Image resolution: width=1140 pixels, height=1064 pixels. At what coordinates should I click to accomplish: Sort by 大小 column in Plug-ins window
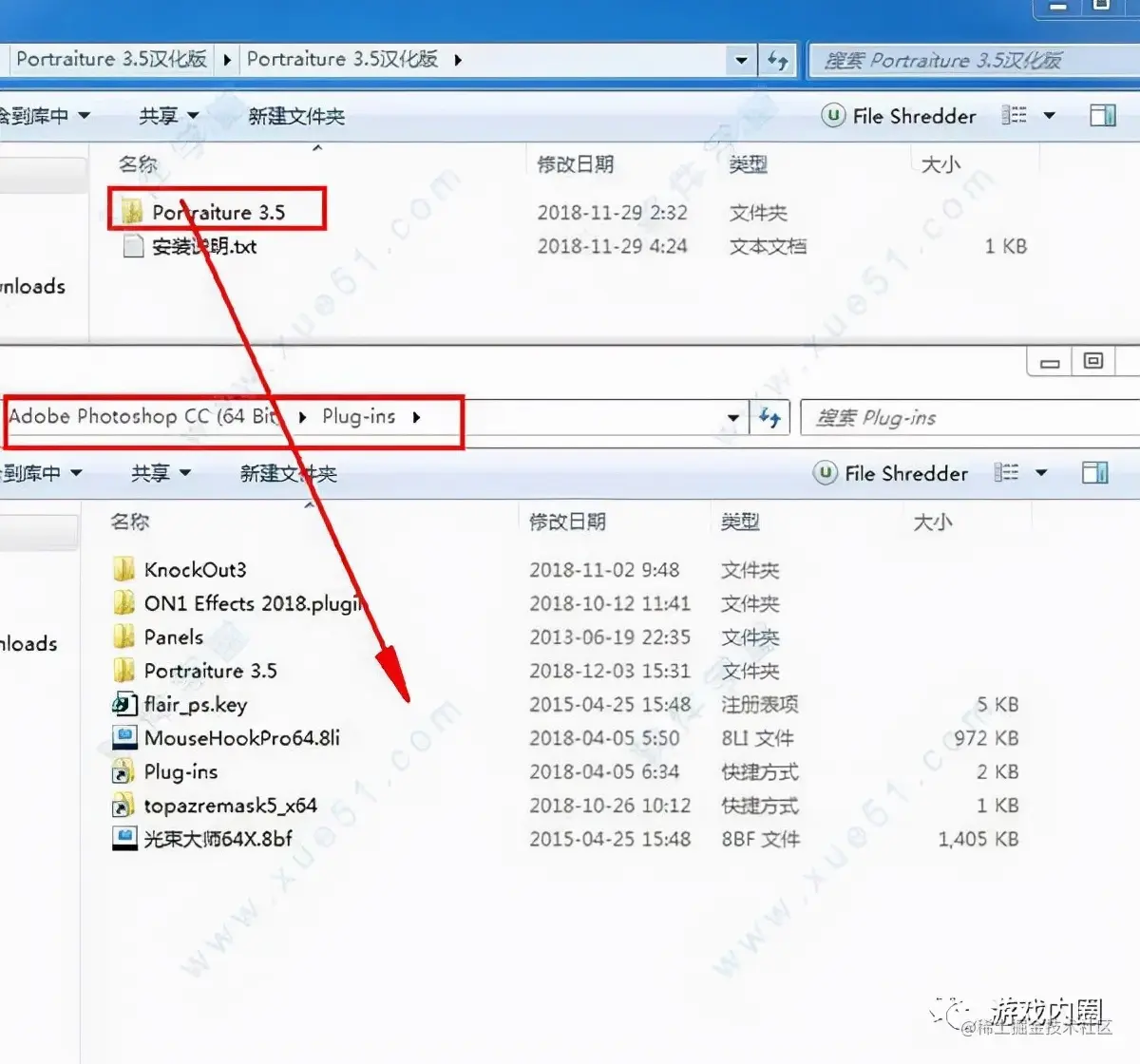pyautogui.click(x=933, y=522)
